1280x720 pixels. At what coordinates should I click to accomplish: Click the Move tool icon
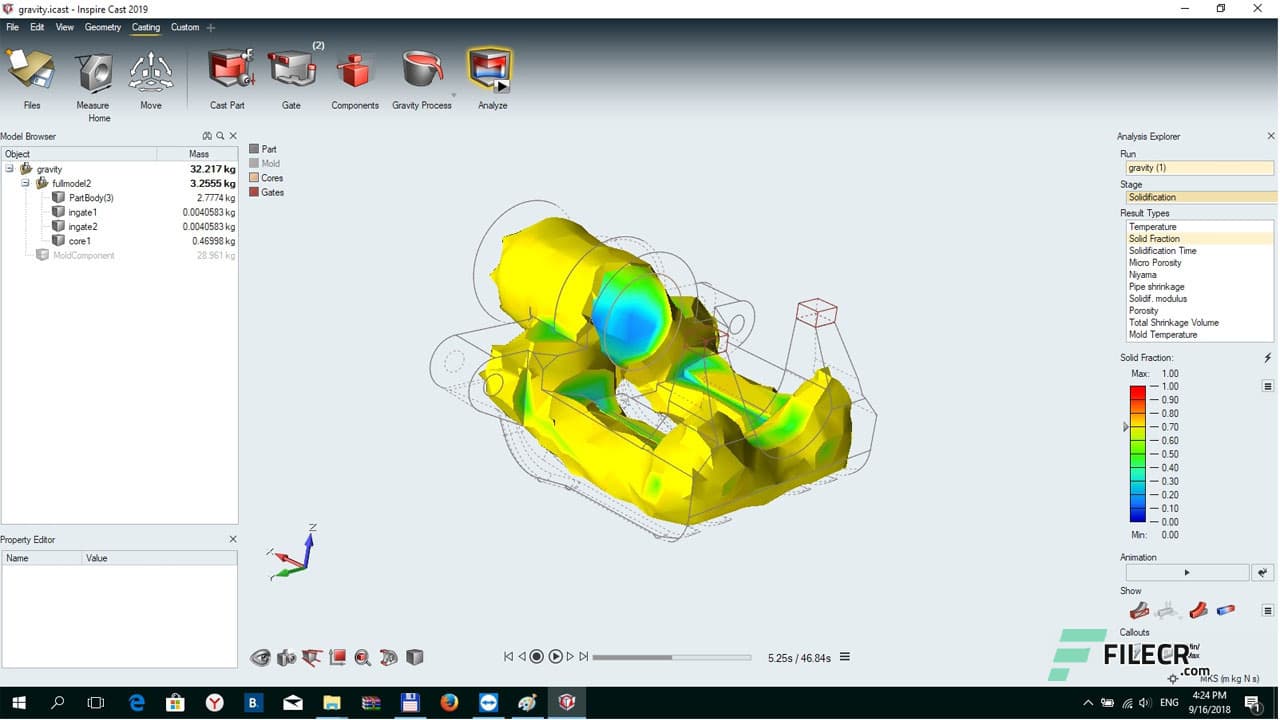click(151, 72)
